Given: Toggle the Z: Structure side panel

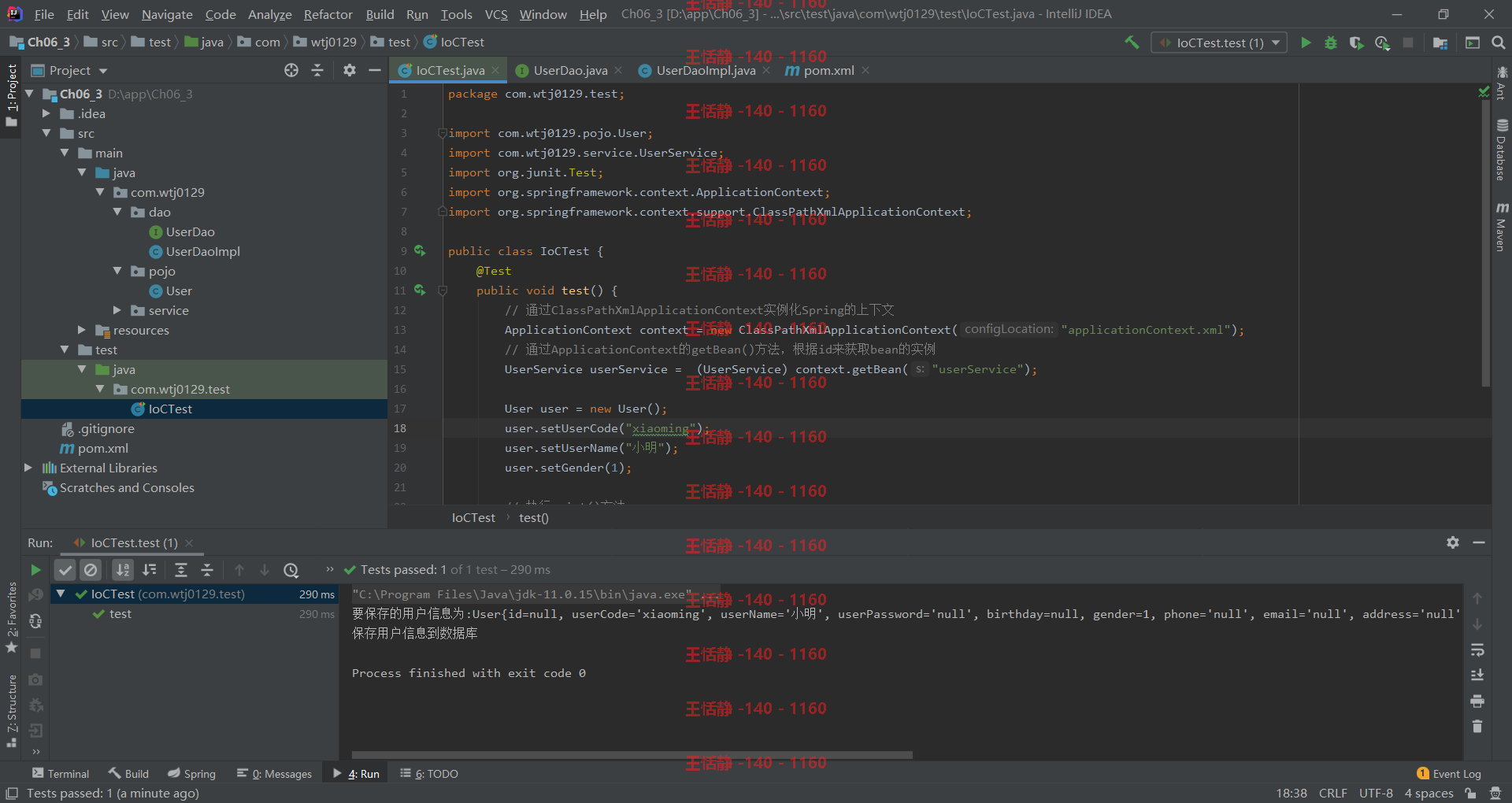Looking at the screenshot, I should click(x=11, y=711).
